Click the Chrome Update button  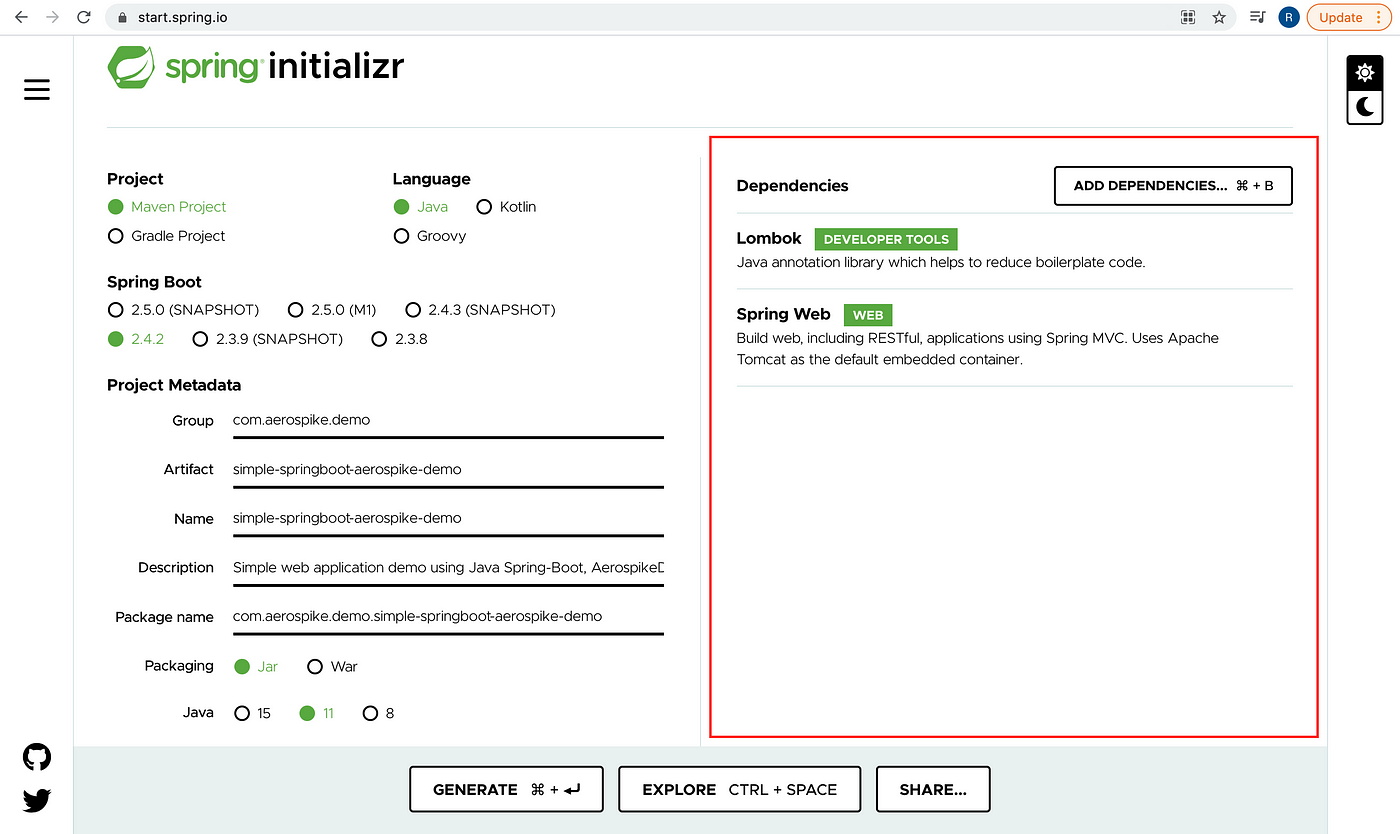pos(1350,17)
